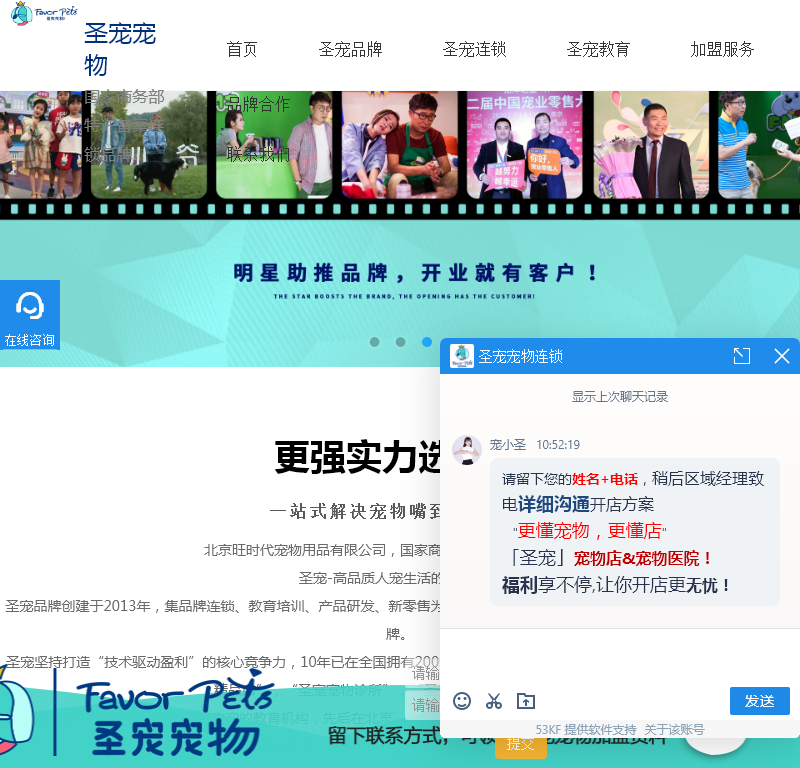The width and height of the screenshot is (800, 768).
Task: Open the 圣宠品牌 navigation item
Action: click(351, 49)
